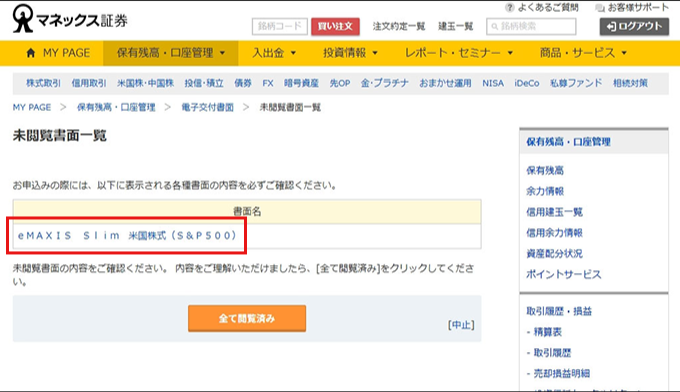Select 相続対策 in the sub navigation
The width and height of the screenshot is (680, 392).
click(x=630, y=83)
